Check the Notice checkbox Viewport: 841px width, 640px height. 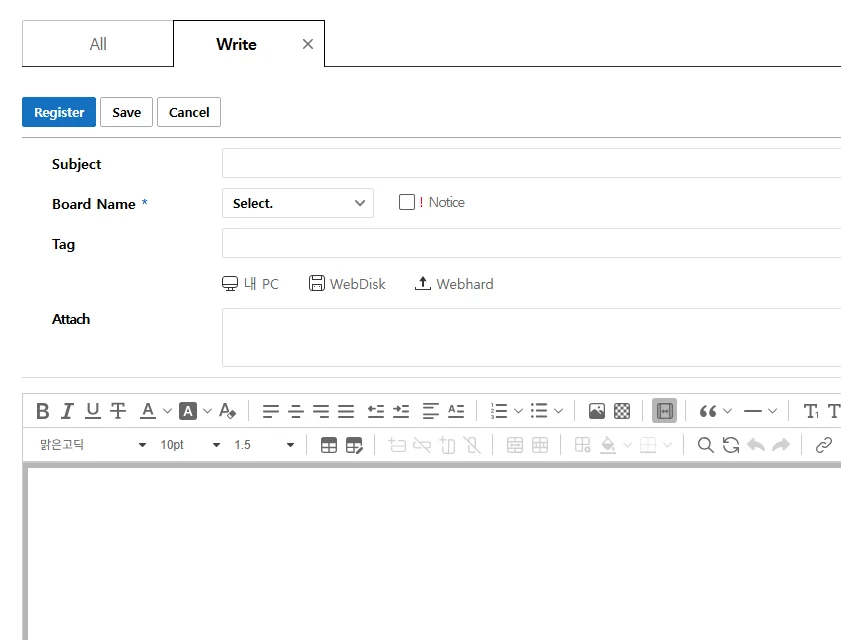(407, 202)
